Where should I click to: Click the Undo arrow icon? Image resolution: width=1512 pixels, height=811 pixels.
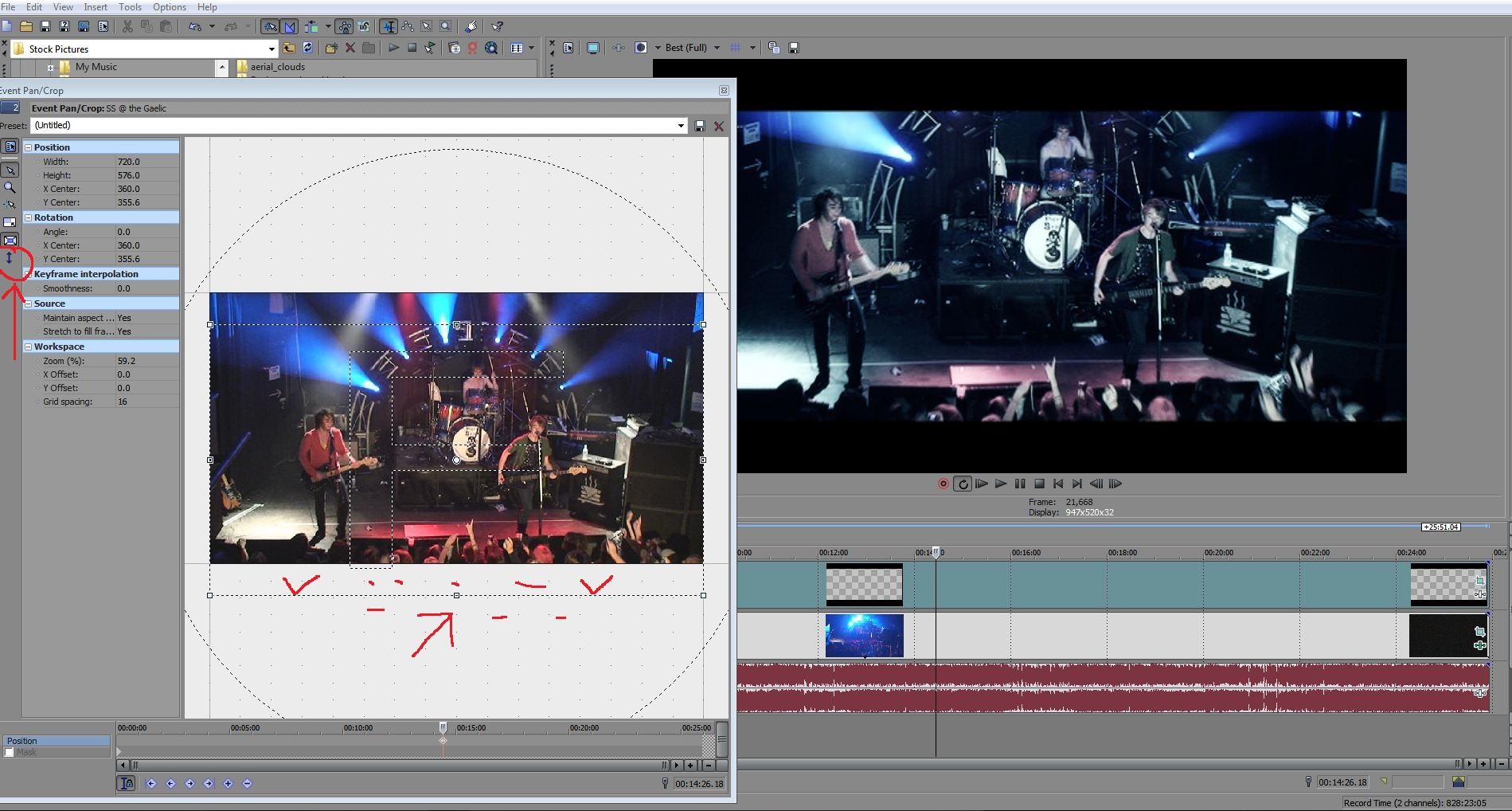pyautogui.click(x=194, y=26)
